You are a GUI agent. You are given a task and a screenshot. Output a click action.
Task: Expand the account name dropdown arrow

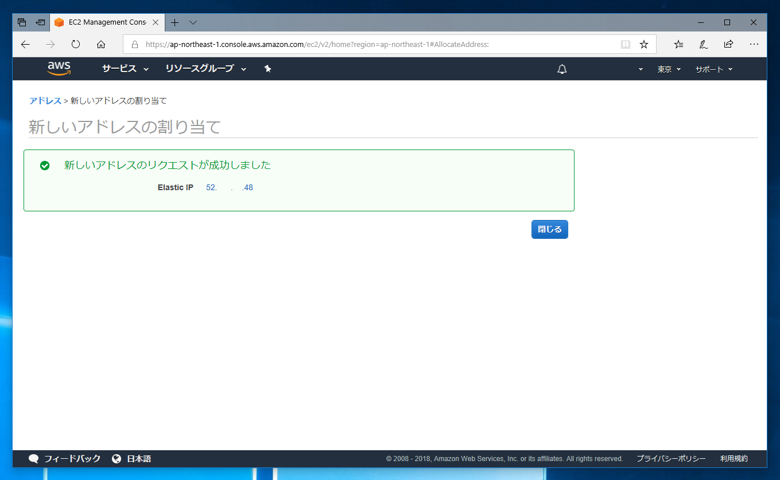[x=640, y=69]
